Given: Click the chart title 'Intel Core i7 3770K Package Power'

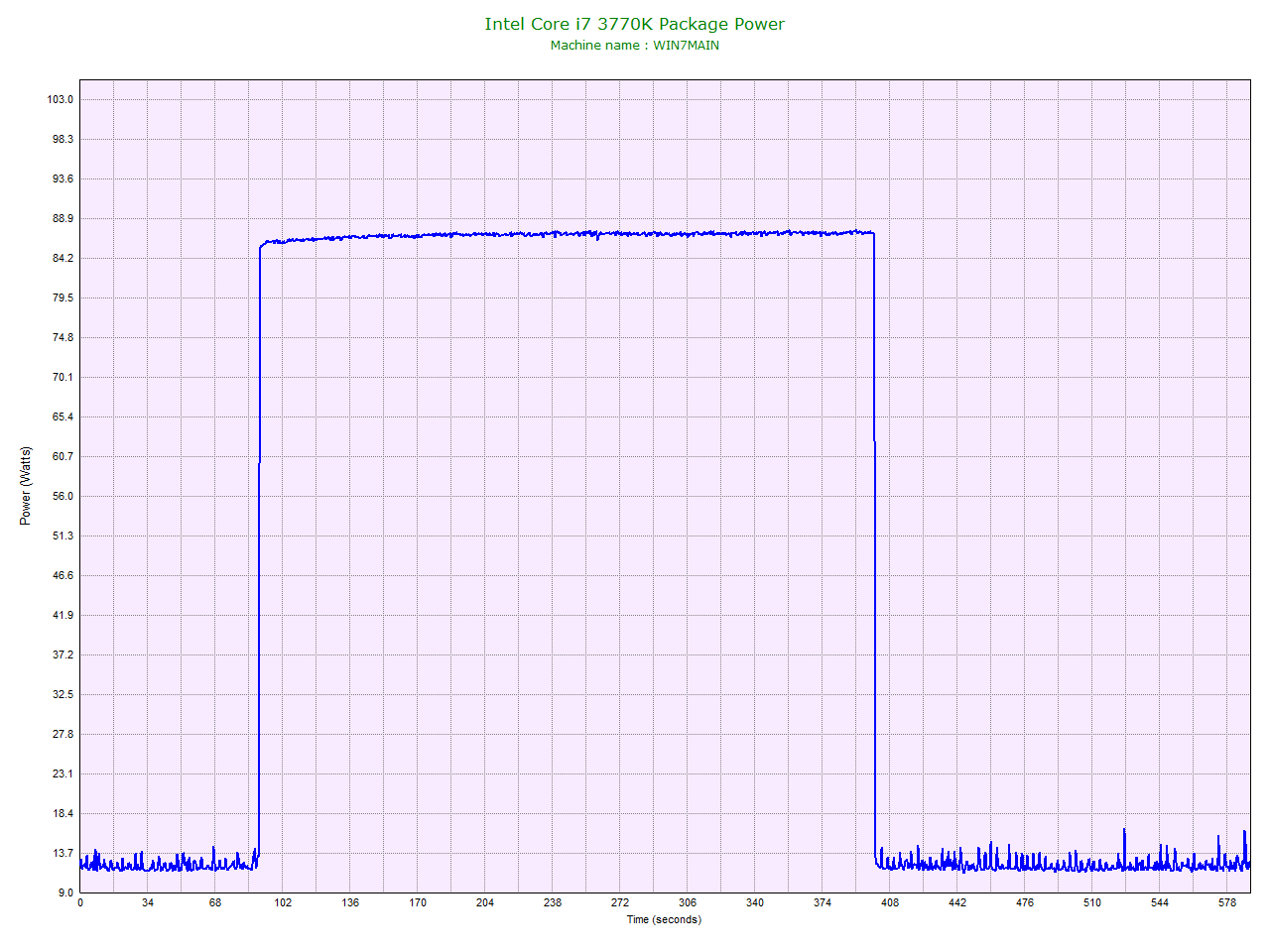Looking at the screenshot, I should (634, 24).
